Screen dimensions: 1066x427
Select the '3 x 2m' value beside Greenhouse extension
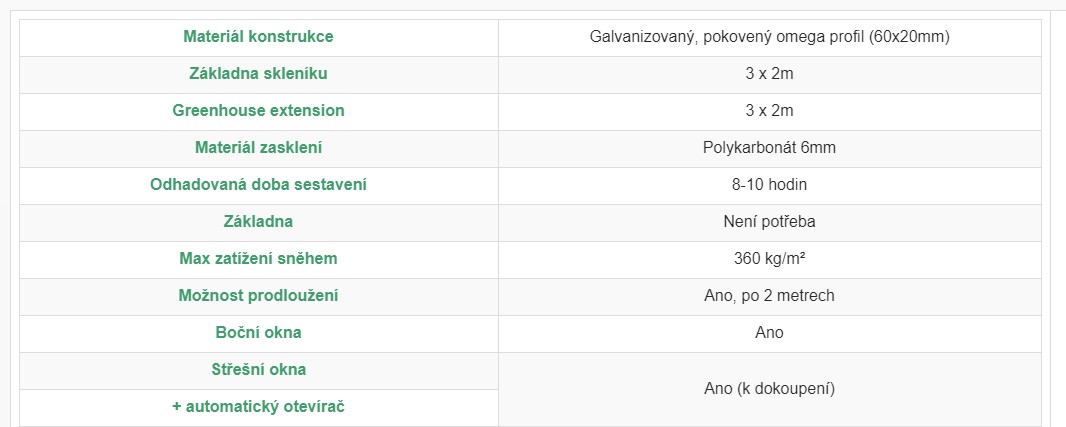[x=769, y=111]
